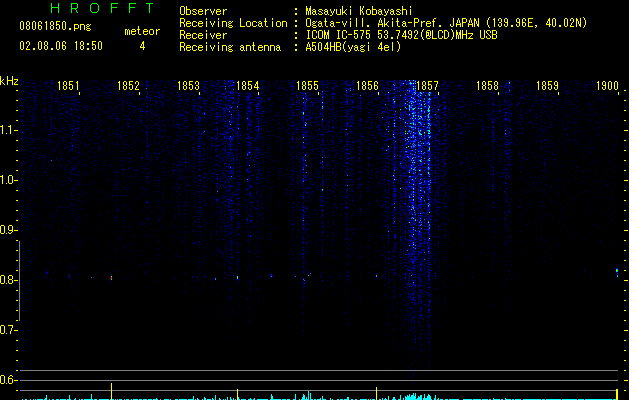Click the 1858 time axis label

click(x=487, y=86)
